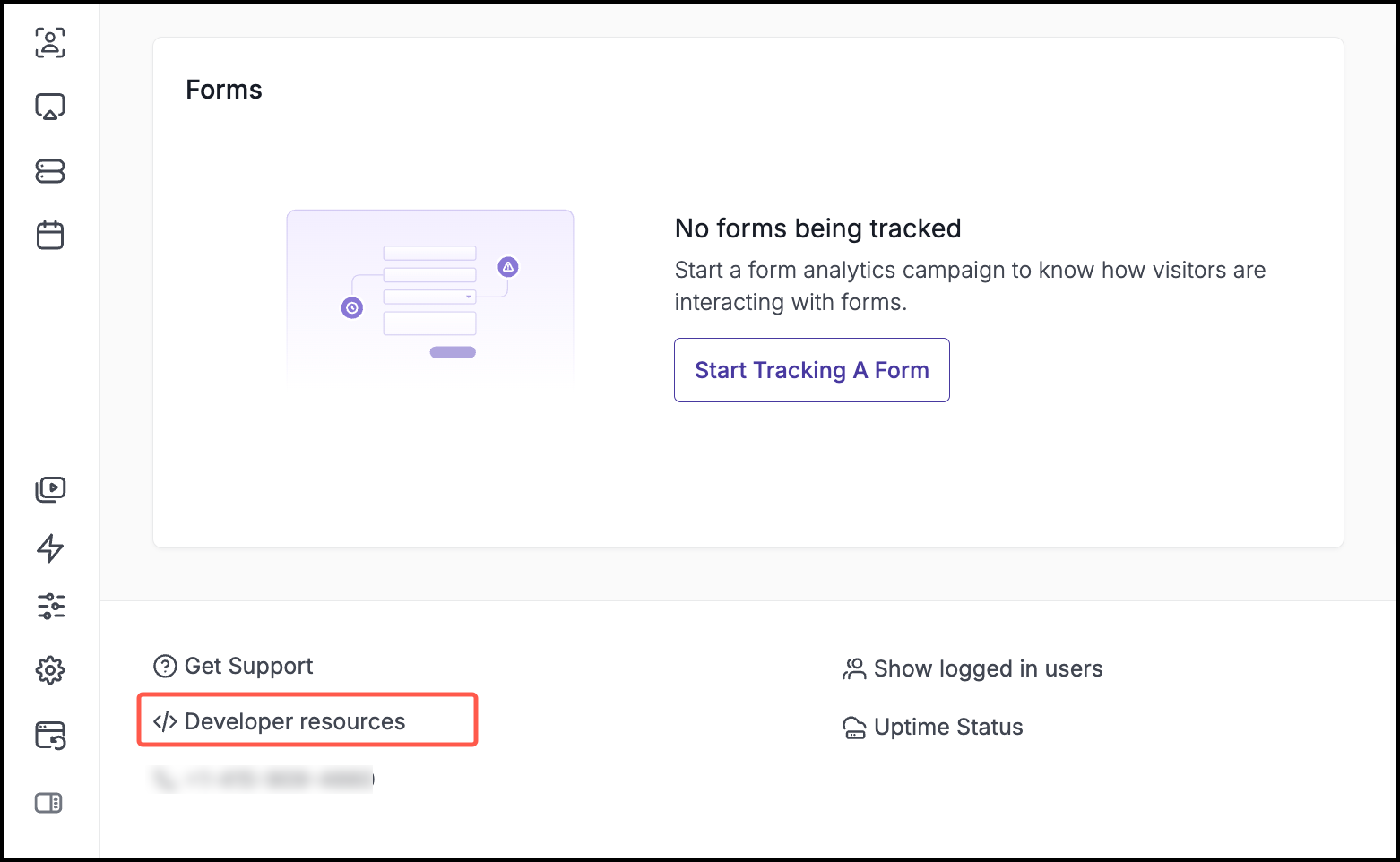
Task: Click the Forms section heading
Action: tap(224, 90)
